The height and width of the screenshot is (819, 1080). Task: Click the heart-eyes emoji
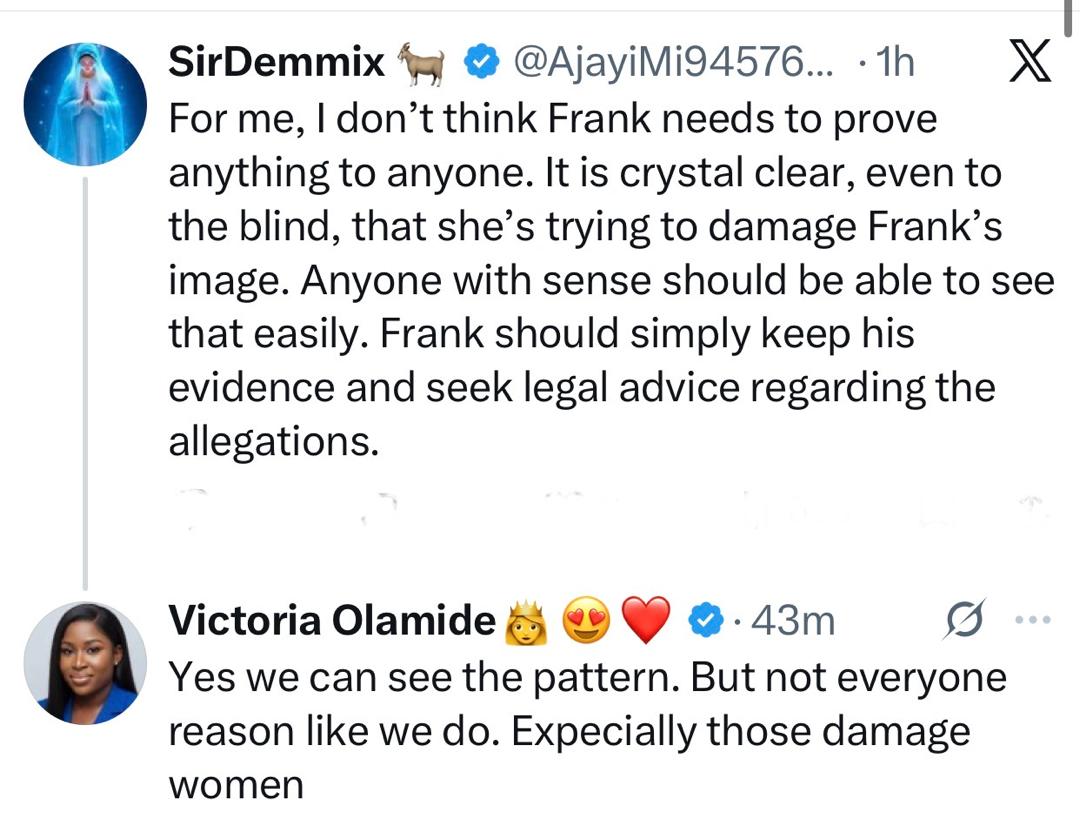pyautogui.click(x=586, y=620)
